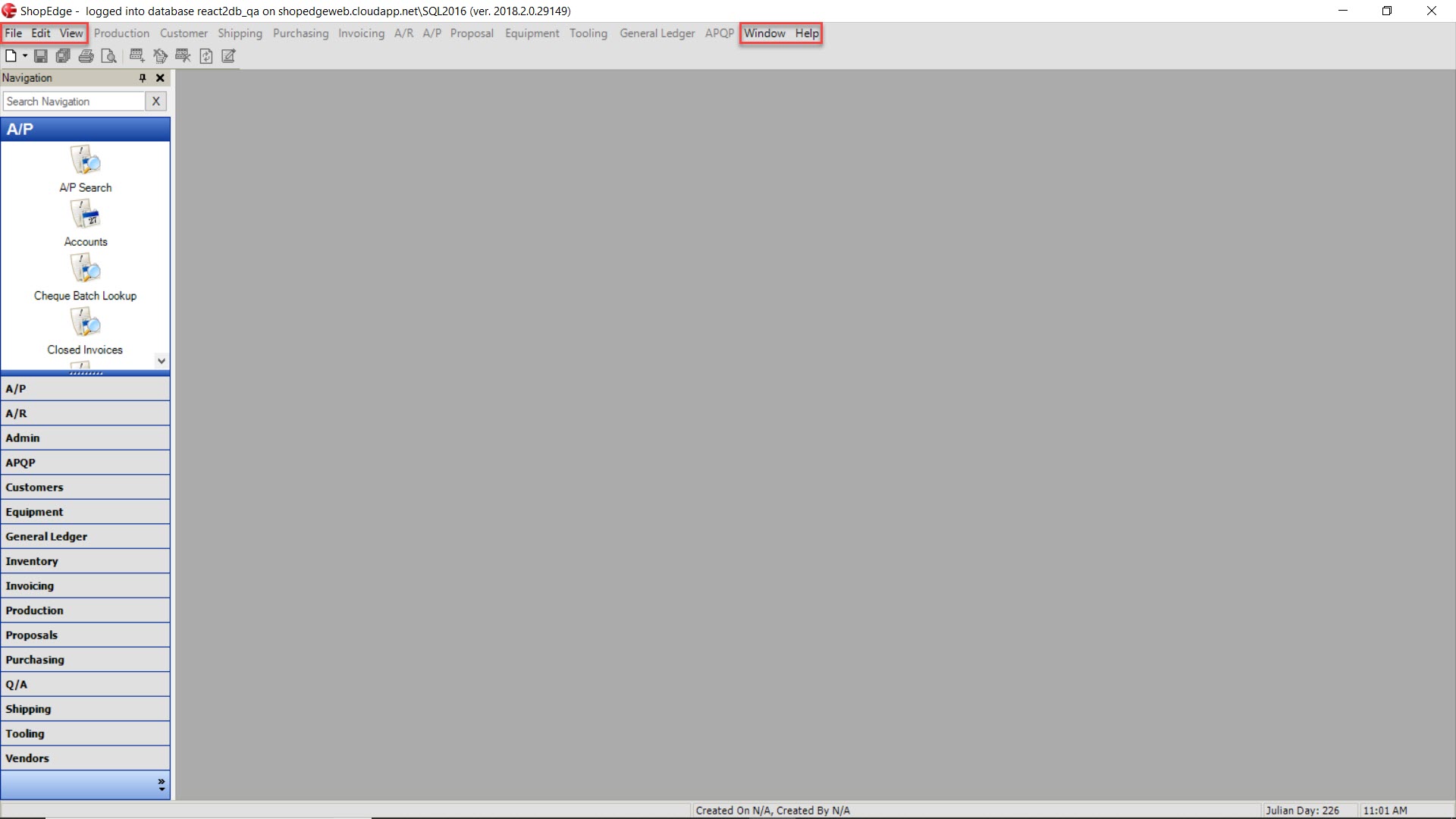This screenshot has width=1456, height=819.
Task: Click the save toolbar icon
Action: [40, 56]
